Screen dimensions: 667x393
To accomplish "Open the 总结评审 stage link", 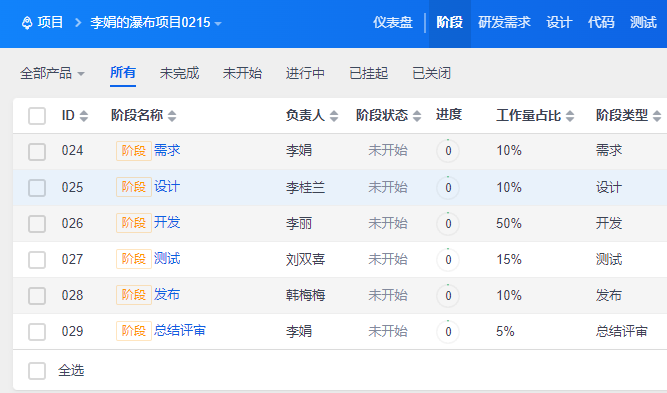I will point(180,330).
